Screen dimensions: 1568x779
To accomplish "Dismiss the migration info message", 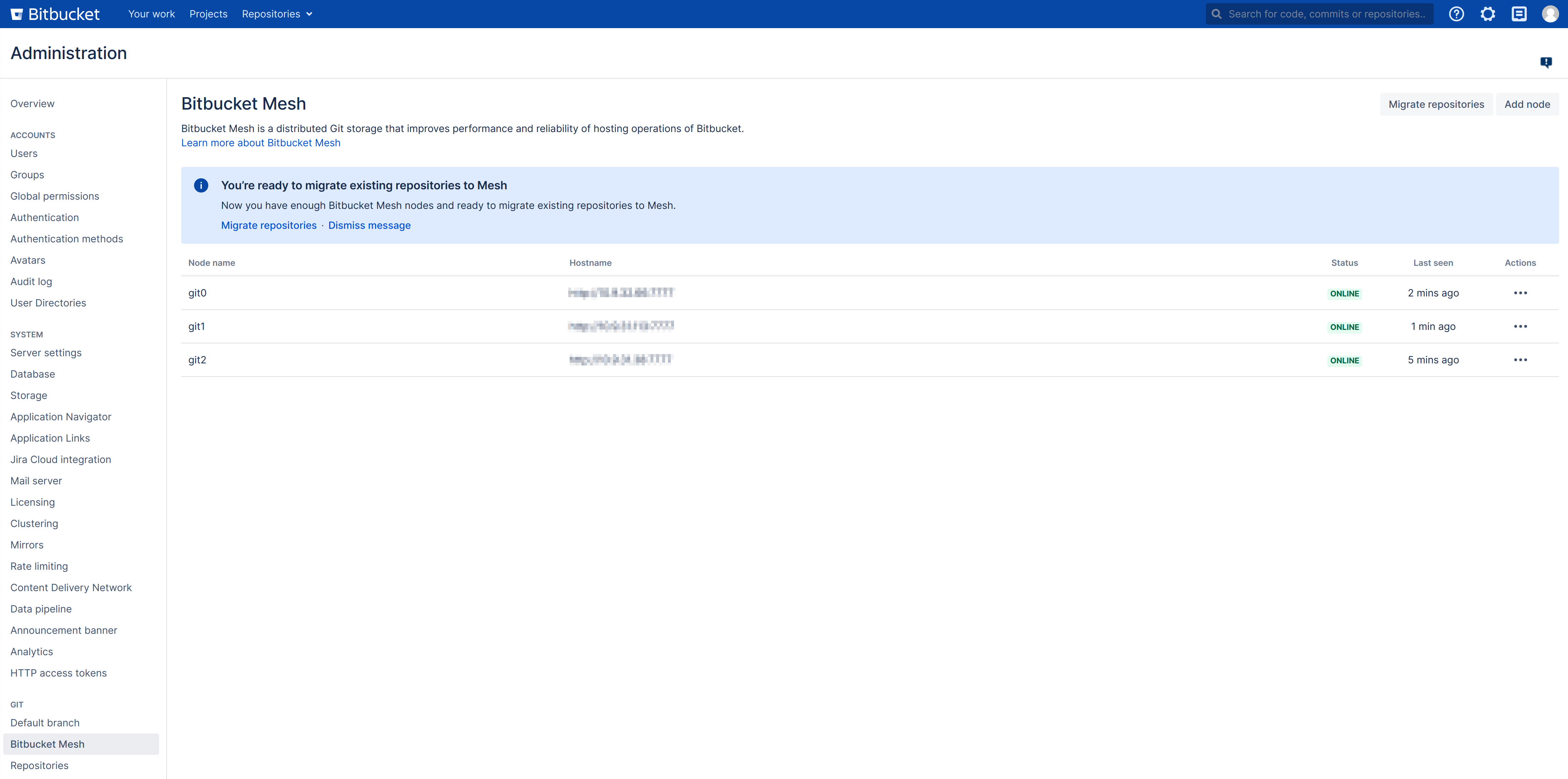I will [x=369, y=225].
